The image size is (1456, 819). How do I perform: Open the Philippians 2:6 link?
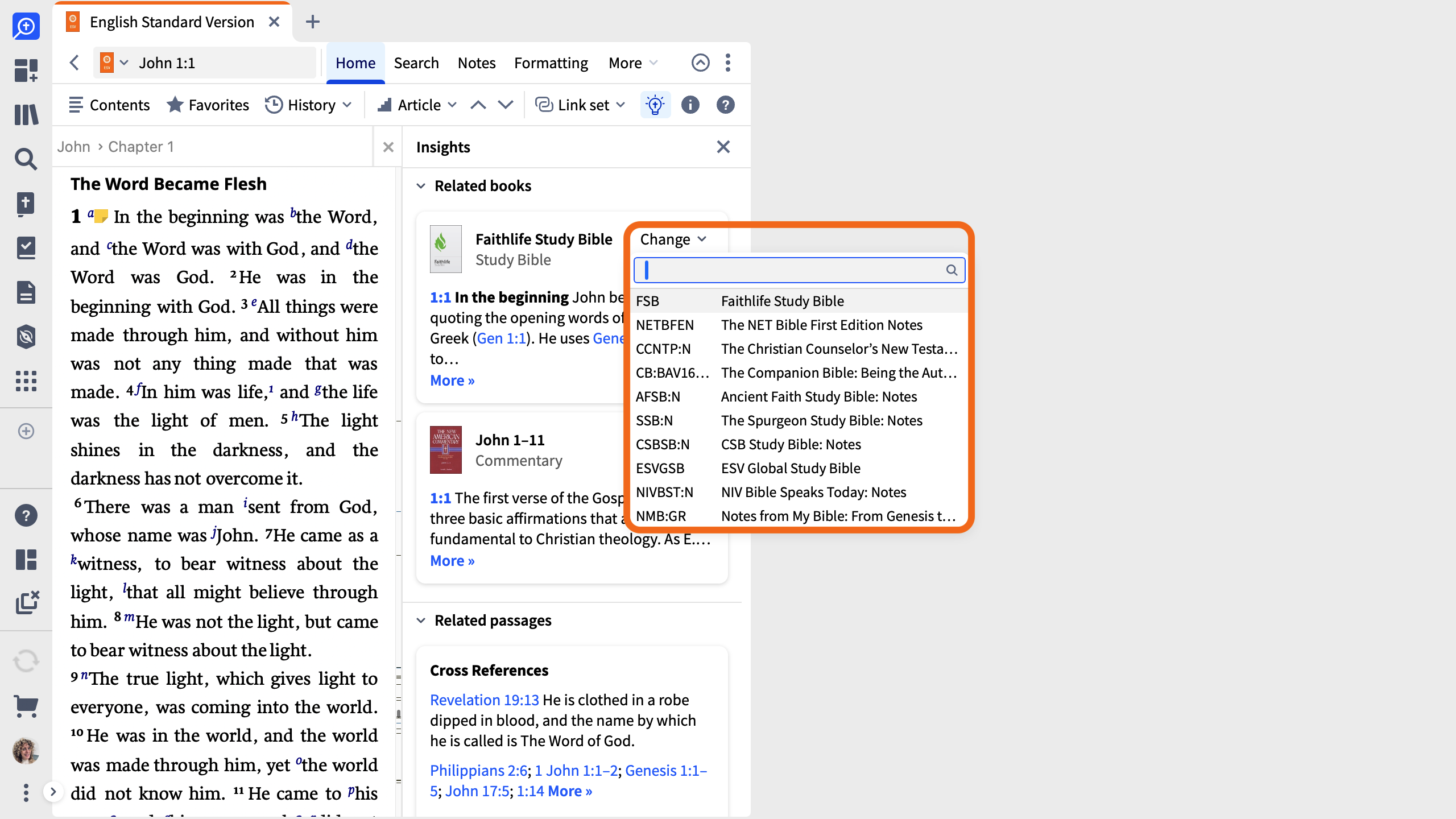(479, 770)
